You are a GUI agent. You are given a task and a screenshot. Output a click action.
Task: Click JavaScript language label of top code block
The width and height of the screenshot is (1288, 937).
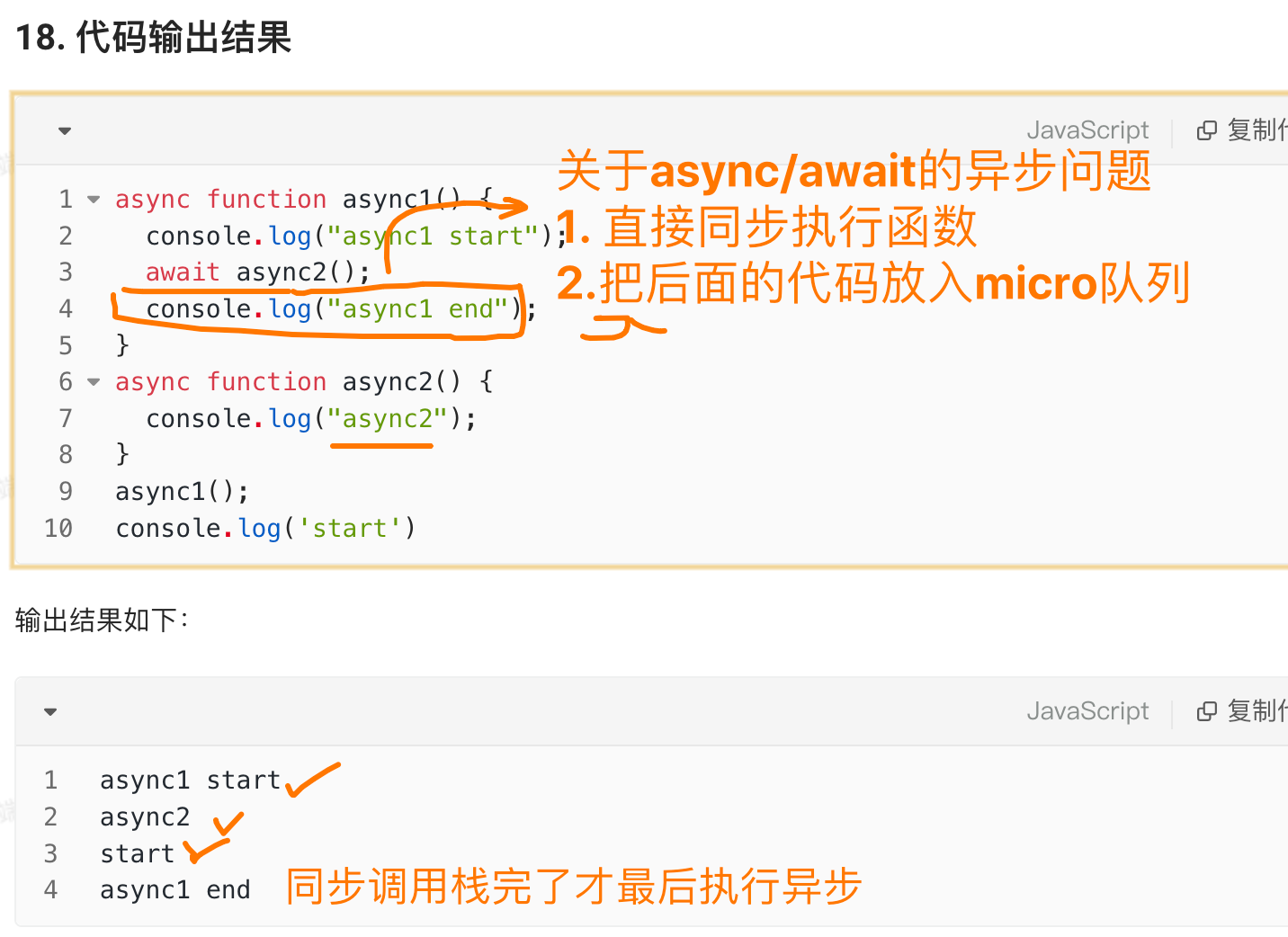click(1087, 131)
